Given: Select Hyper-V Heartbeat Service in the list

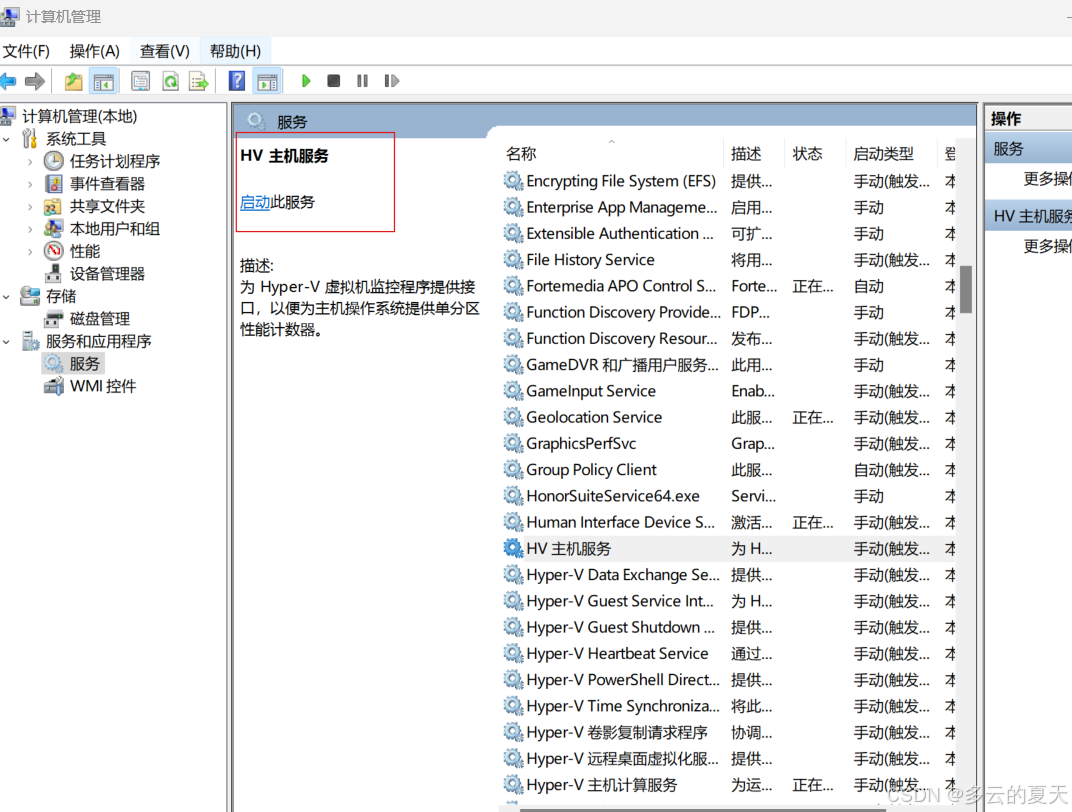Looking at the screenshot, I should [x=615, y=653].
